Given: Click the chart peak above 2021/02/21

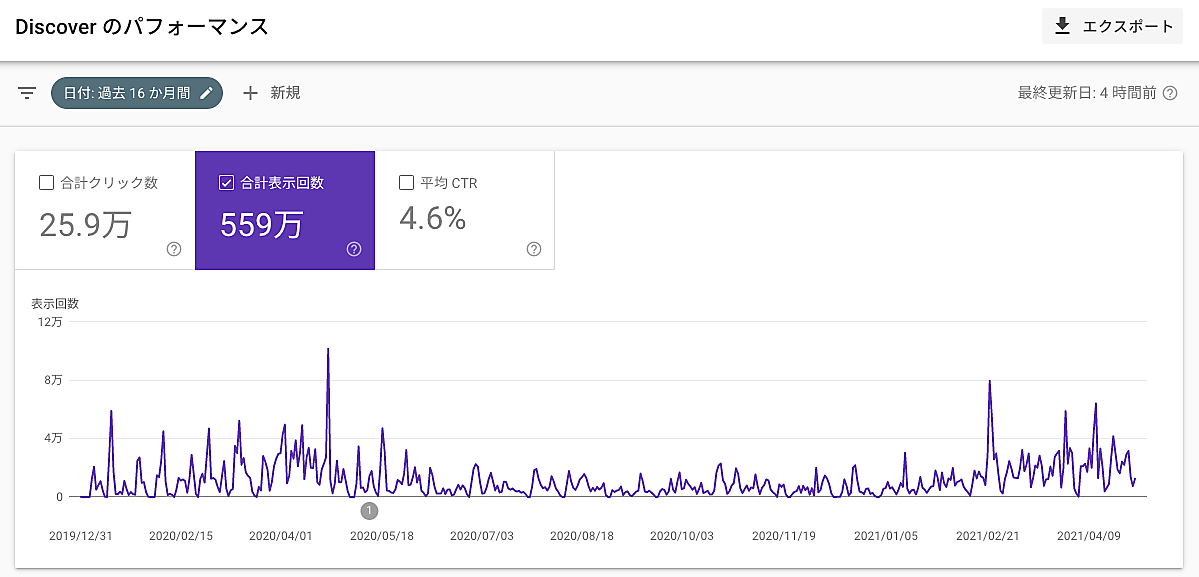Looking at the screenshot, I should pos(989,382).
